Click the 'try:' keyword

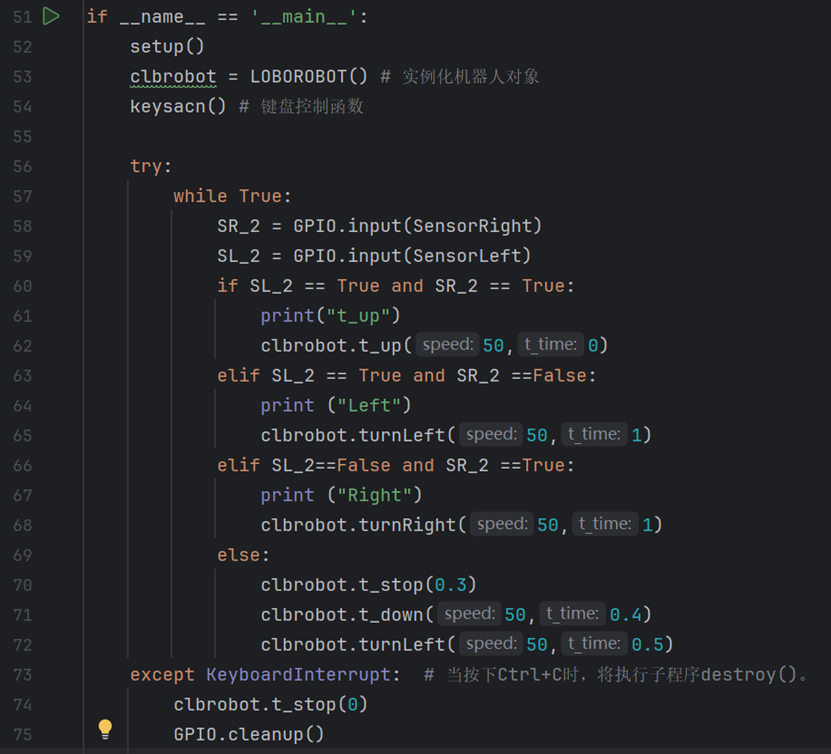tap(151, 166)
